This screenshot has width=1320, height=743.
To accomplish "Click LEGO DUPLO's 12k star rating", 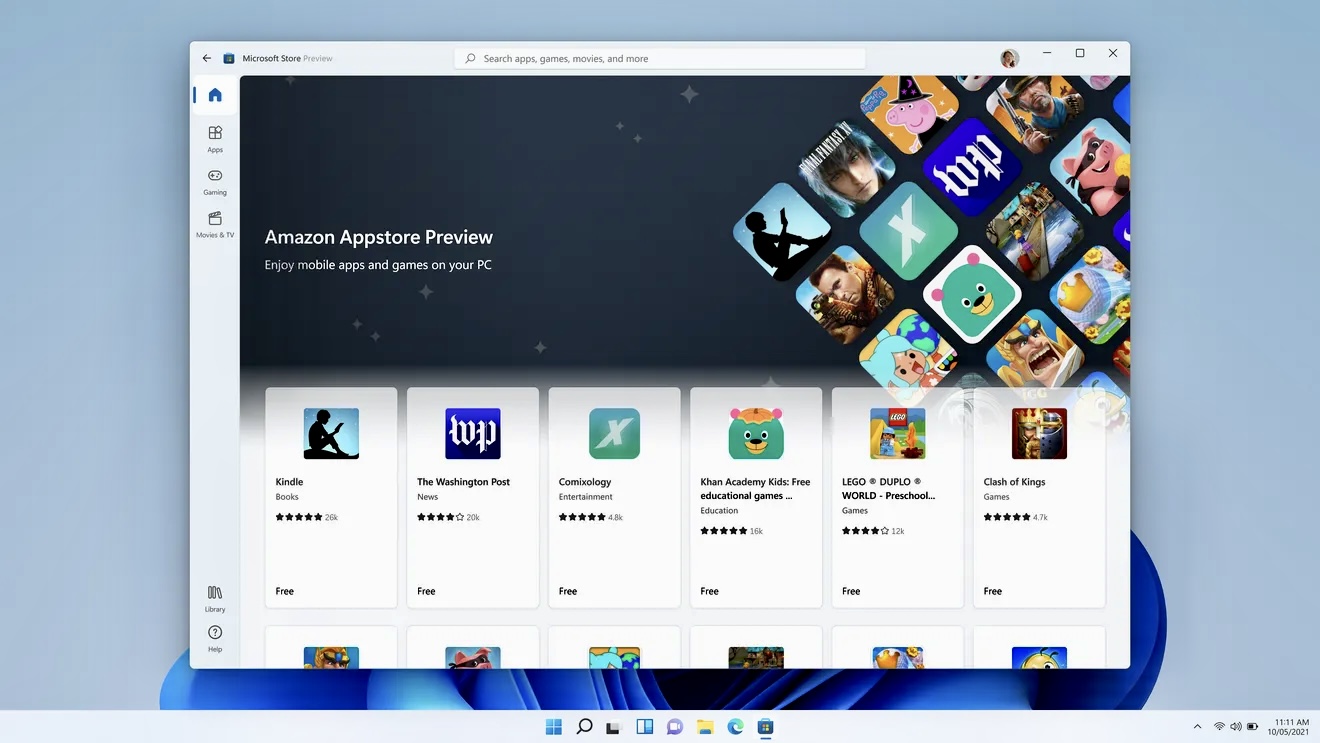I will coord(873,531).
